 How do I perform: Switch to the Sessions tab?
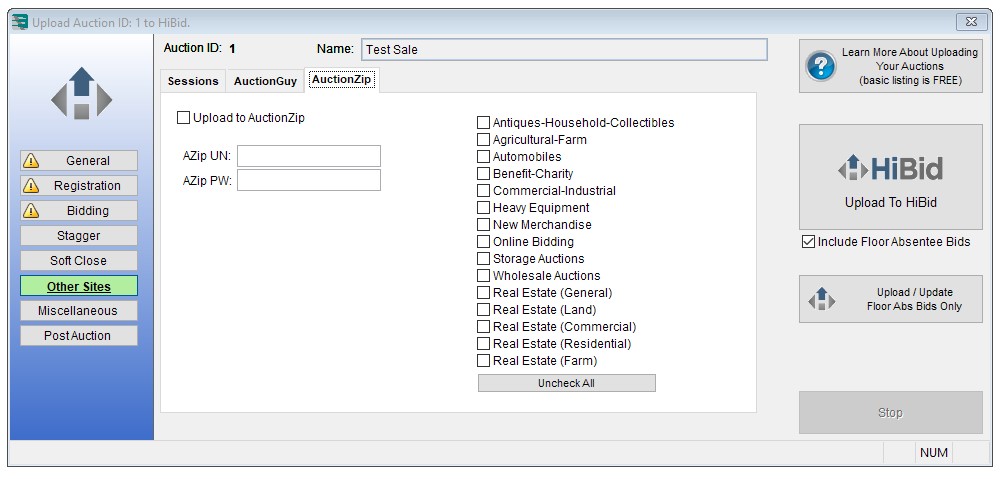pos(193,81)
